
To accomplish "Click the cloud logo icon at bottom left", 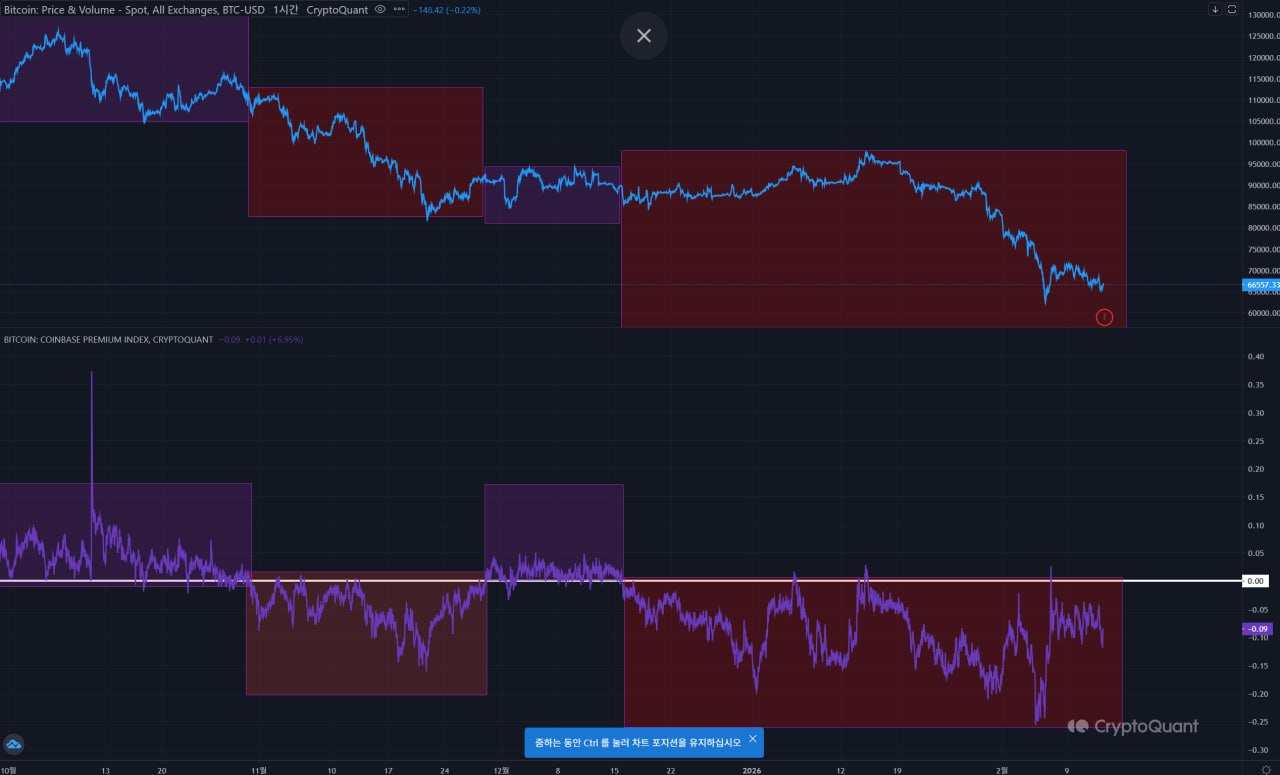I will (14, 744).
